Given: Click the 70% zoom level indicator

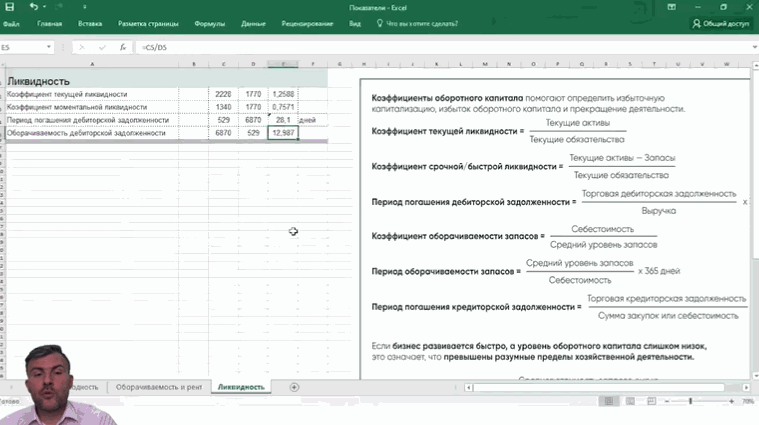Looking at the screenshot, I should point(748,401).
